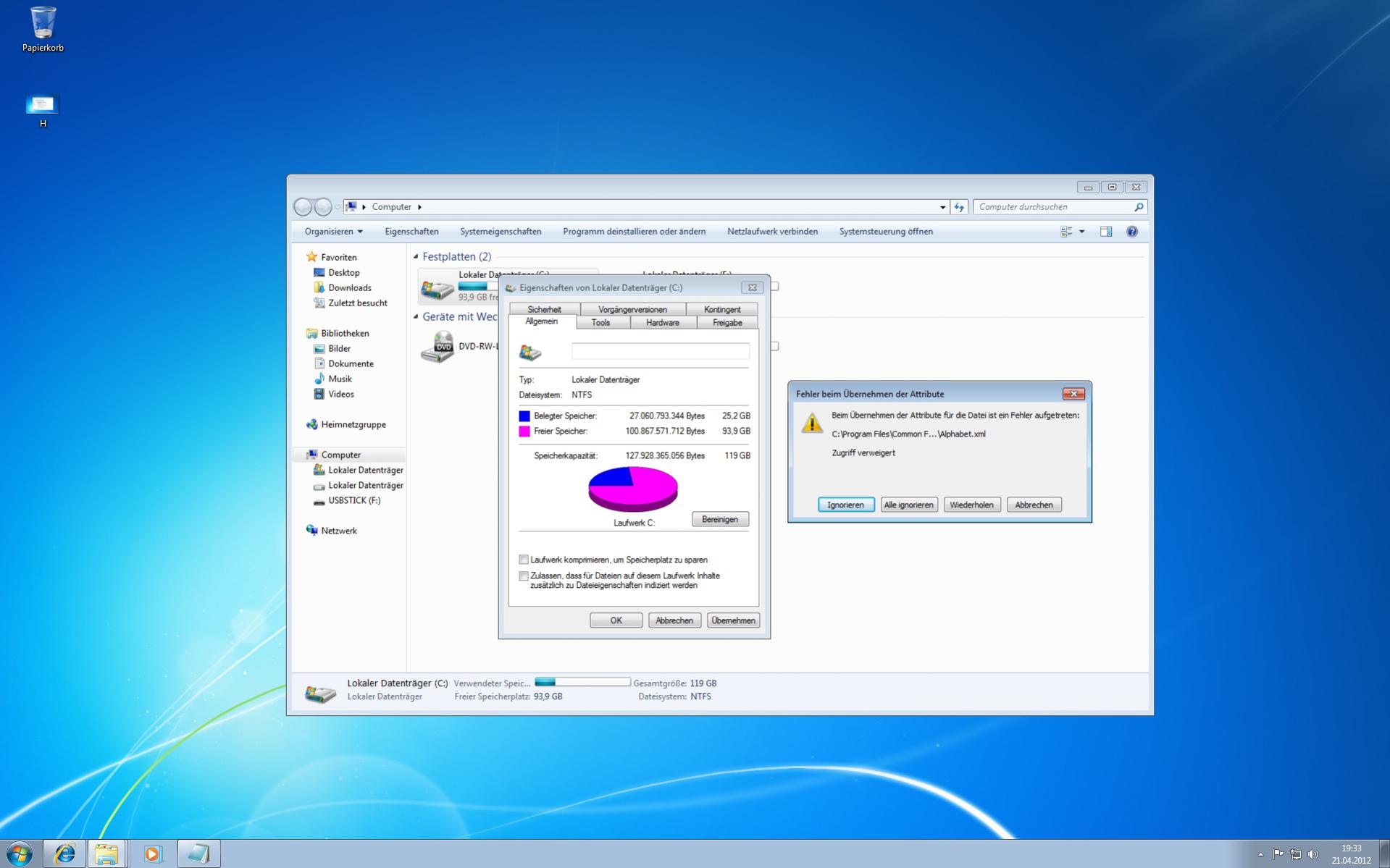This screenshot has height=868, width=1390.
Task: Click the volume speaker icon in the tray
Action: tap(1313, 854)
